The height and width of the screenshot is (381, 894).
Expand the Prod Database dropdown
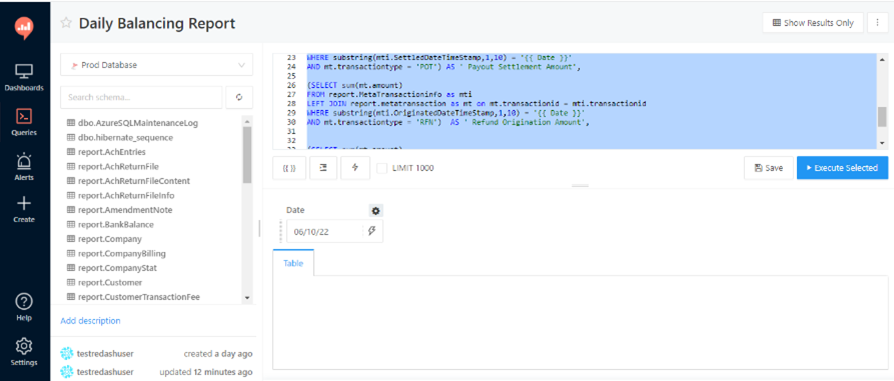coord(157,65)
